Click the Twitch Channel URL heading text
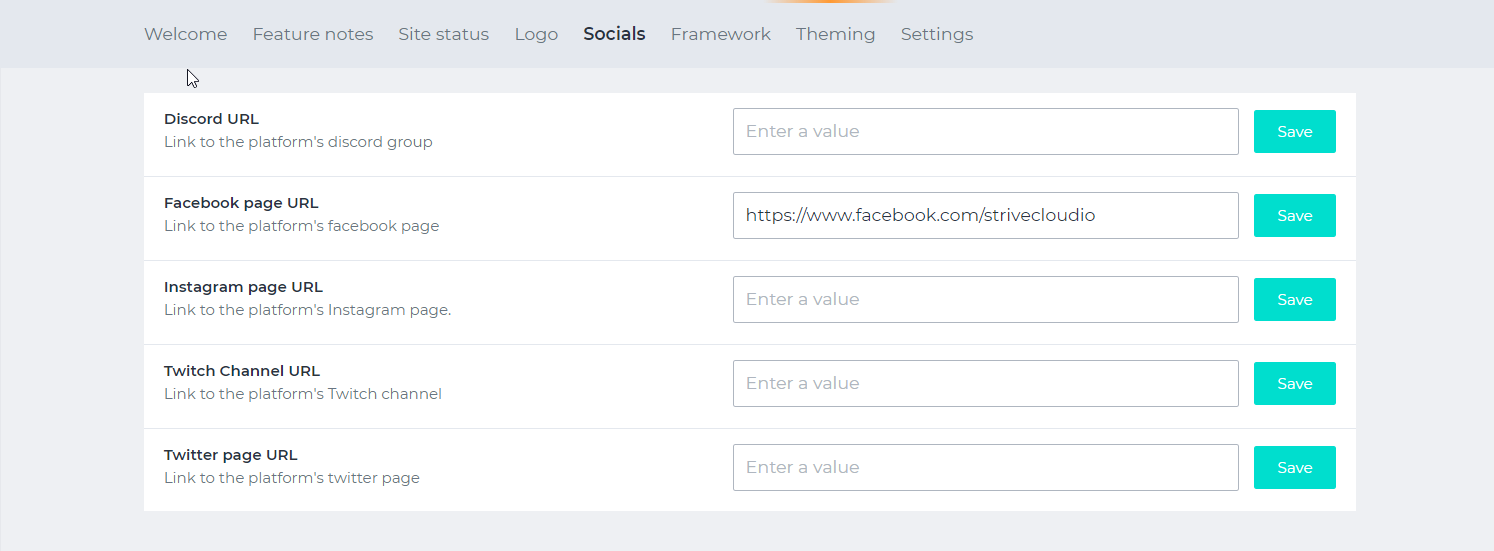Image resolution: width=1494 pixels, height=551 pixels. tap(241, 371)
